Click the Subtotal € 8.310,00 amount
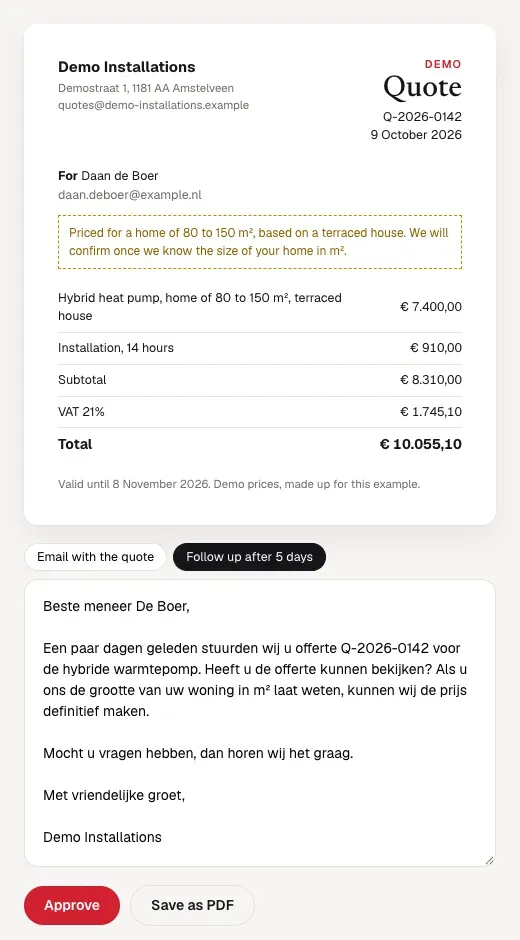Image resolution: width=520 pixels, height=940 pixels. click(x=431, y=380)
